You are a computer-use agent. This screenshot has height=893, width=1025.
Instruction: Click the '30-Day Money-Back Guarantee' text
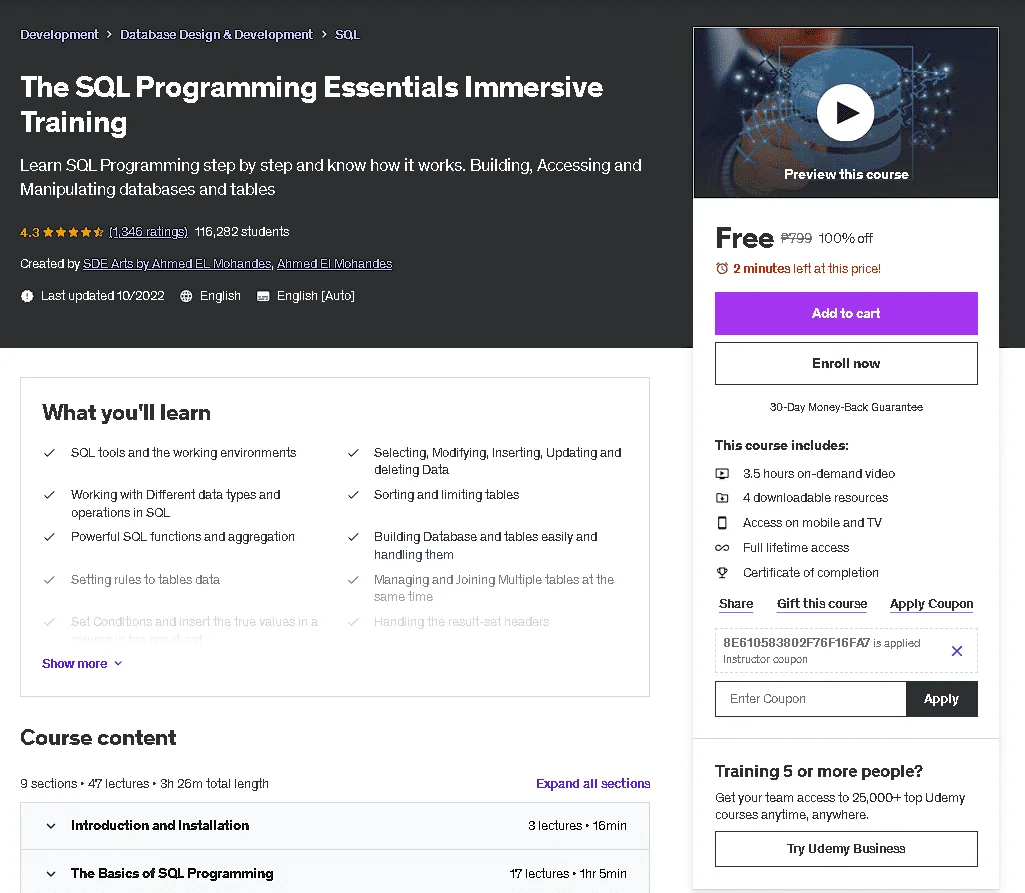(846, 407)
